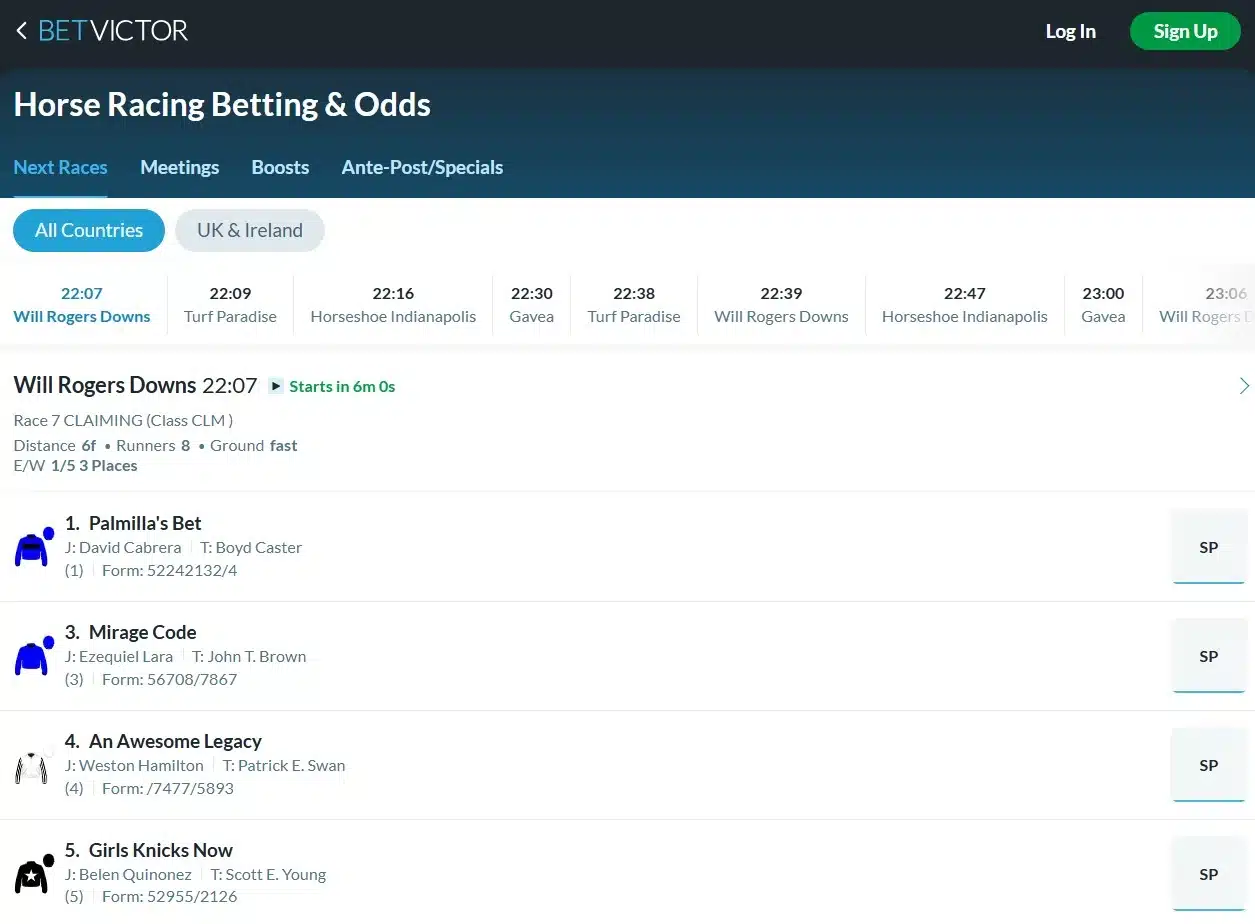Click 'Form: /7477/5893' text
Image resolution: width=1255 pixels, height=924 pixels.
[x=168, y=788]
